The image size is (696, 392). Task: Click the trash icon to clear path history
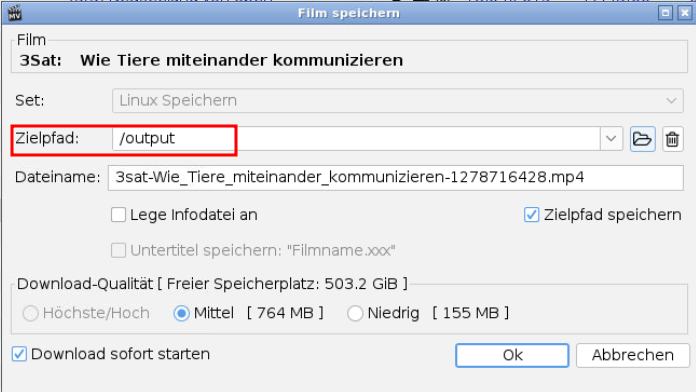pyautogui.click(x=672, y=139)
